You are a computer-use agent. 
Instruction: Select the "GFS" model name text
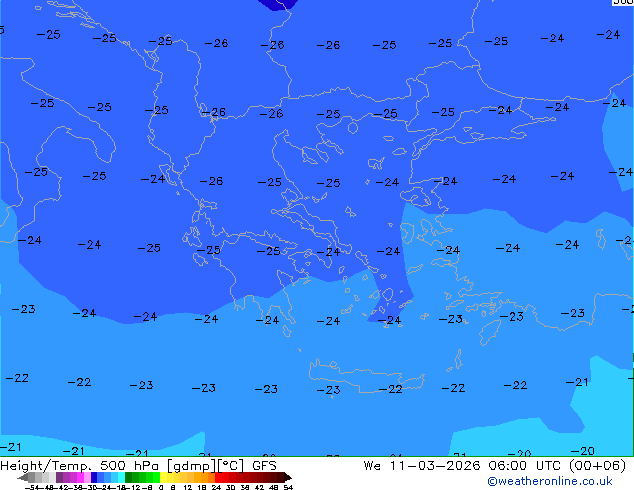[x=264, y=466]
